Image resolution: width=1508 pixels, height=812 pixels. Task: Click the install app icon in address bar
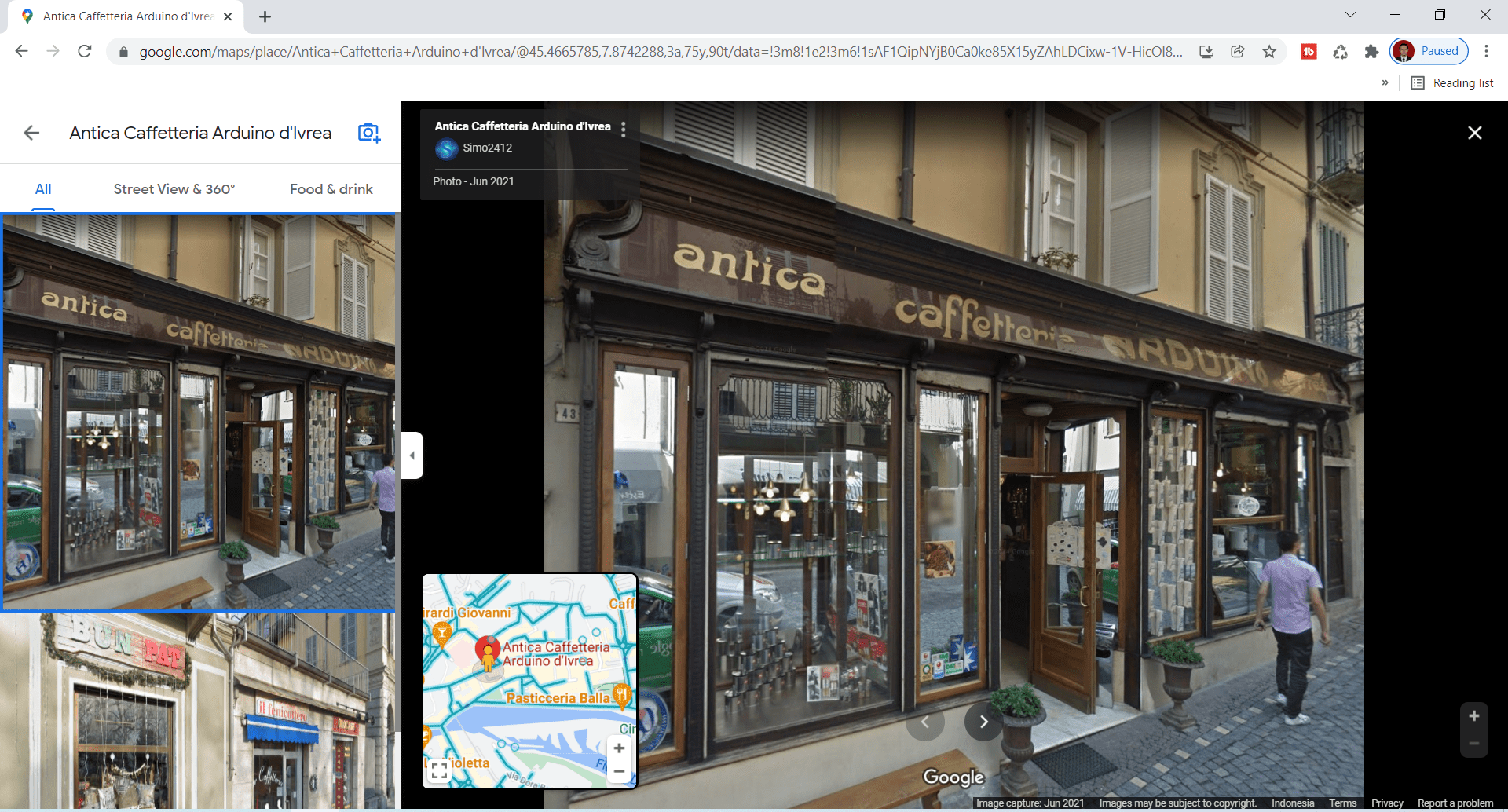pos(1206,52)
